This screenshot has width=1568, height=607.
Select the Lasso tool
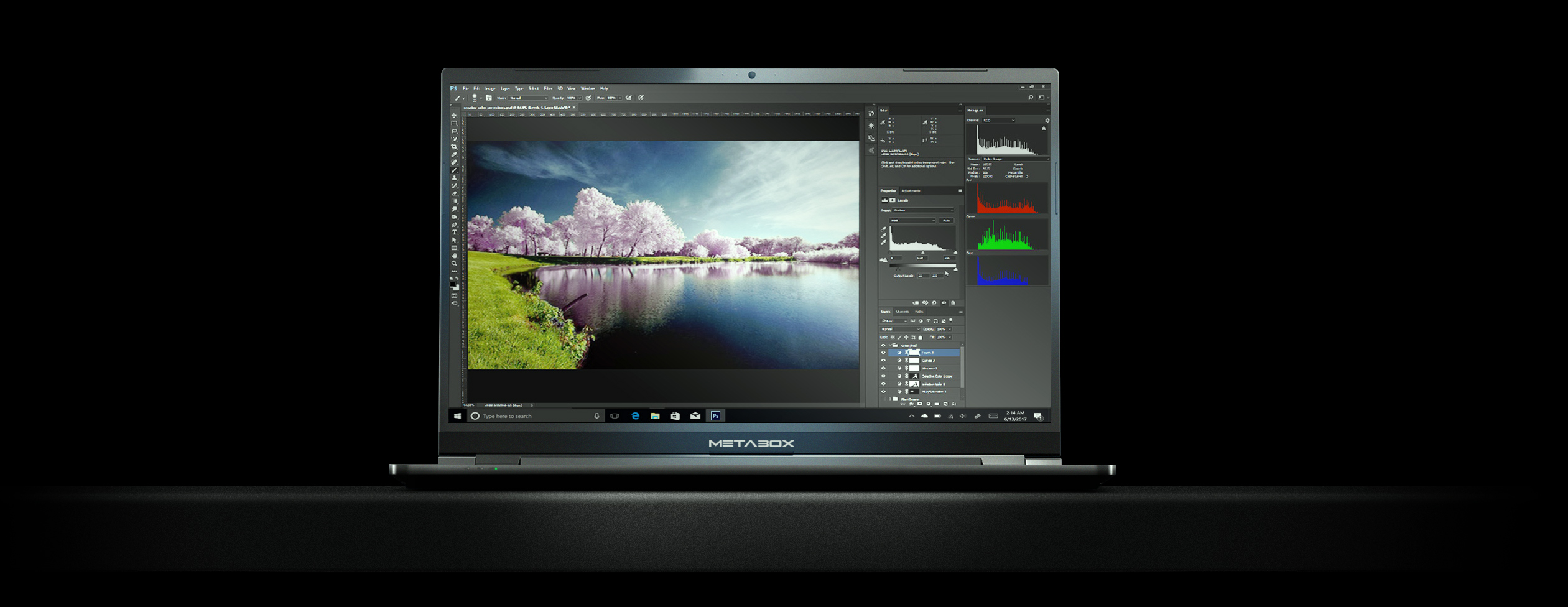tap(454, 131)
